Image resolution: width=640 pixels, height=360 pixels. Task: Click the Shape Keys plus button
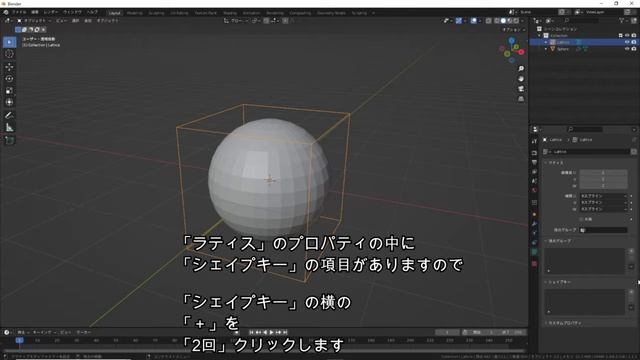631,292
